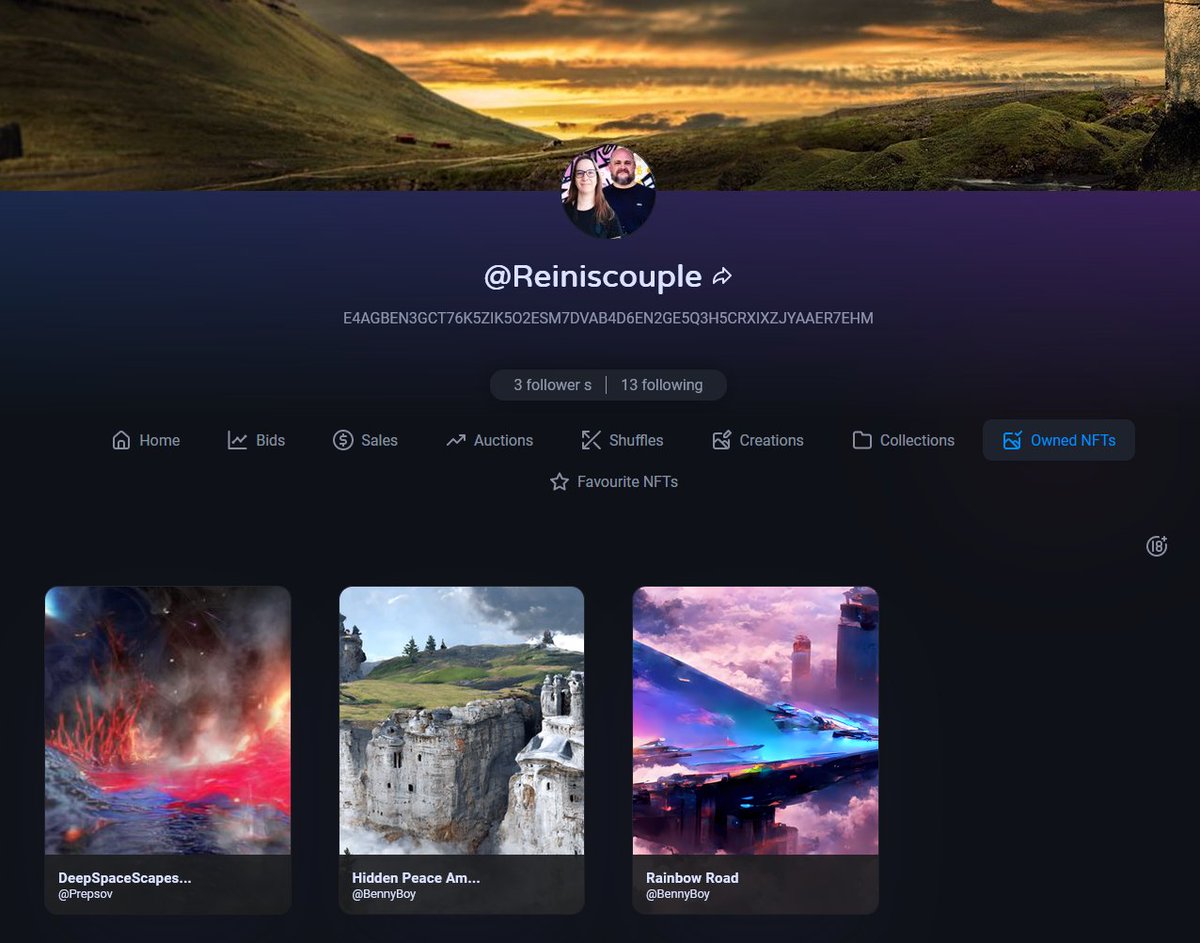Viewport: 1200px width, 943px height.
Task: Open the profile avatar photo
Action: (609, 192)
